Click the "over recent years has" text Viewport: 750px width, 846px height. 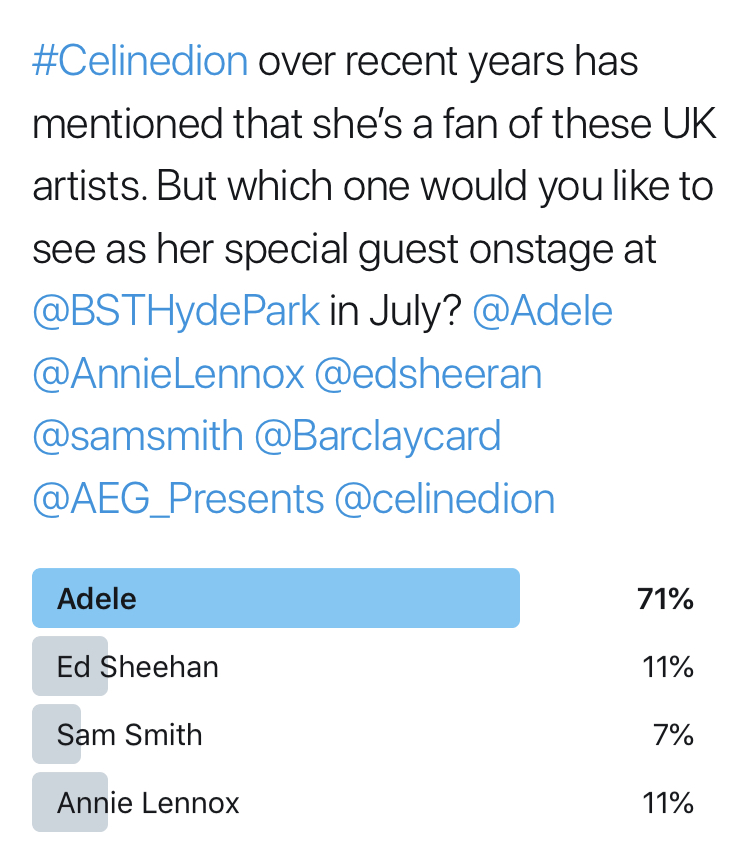[x=448, y=62]
